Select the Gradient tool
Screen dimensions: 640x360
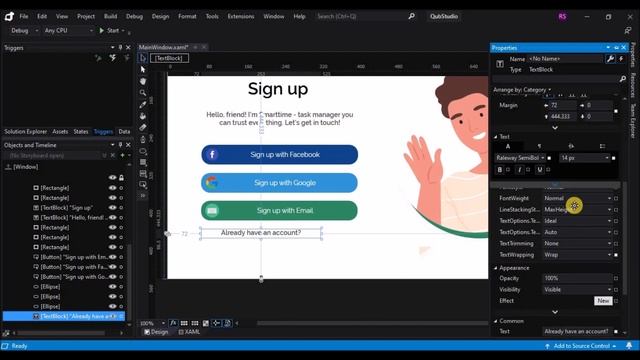click(x=142, y=127)
